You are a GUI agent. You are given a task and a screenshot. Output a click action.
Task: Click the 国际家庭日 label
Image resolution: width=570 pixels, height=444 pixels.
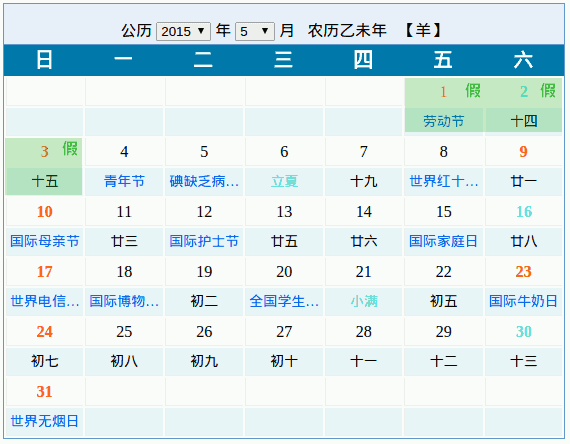point(443,241)
